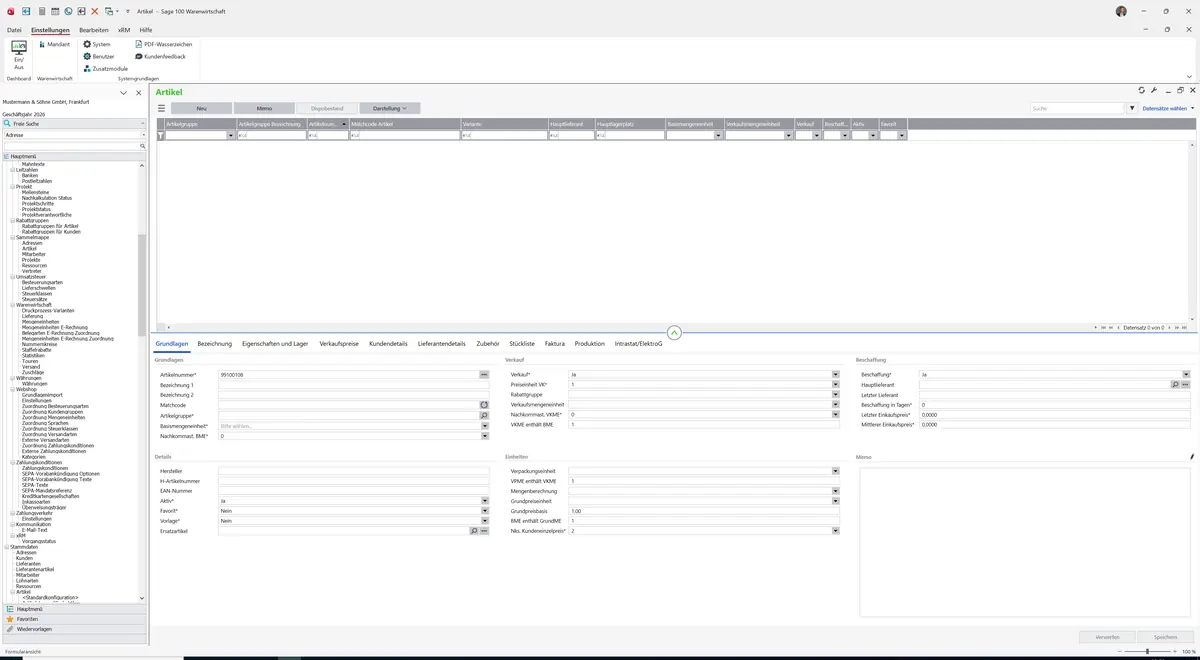Switch to the Stückliste tab

pyautogui.click(x=522, y=344)
